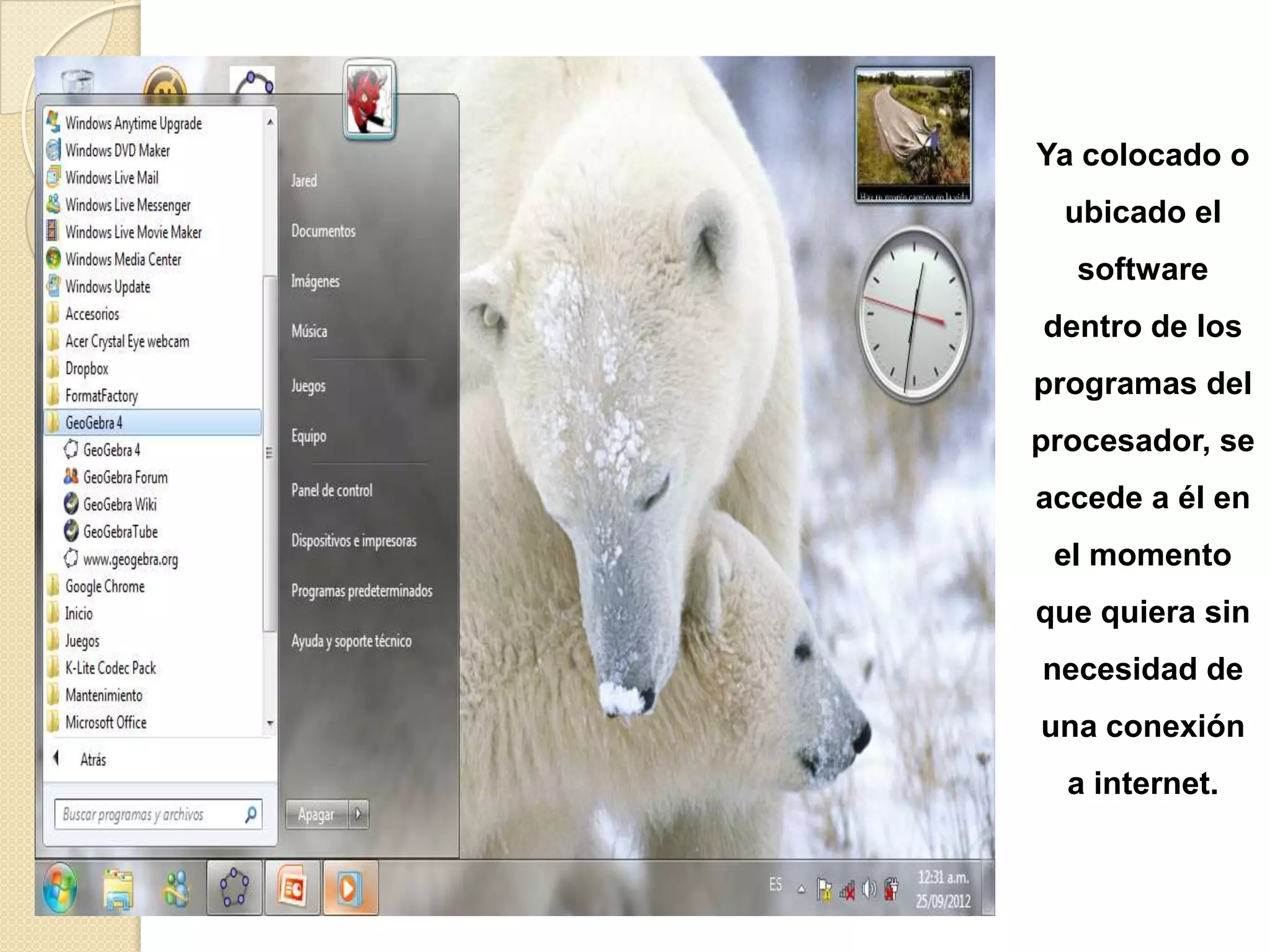1270x952 pixels.
Task: Click the network tray icon
Action: click(847, 891)
